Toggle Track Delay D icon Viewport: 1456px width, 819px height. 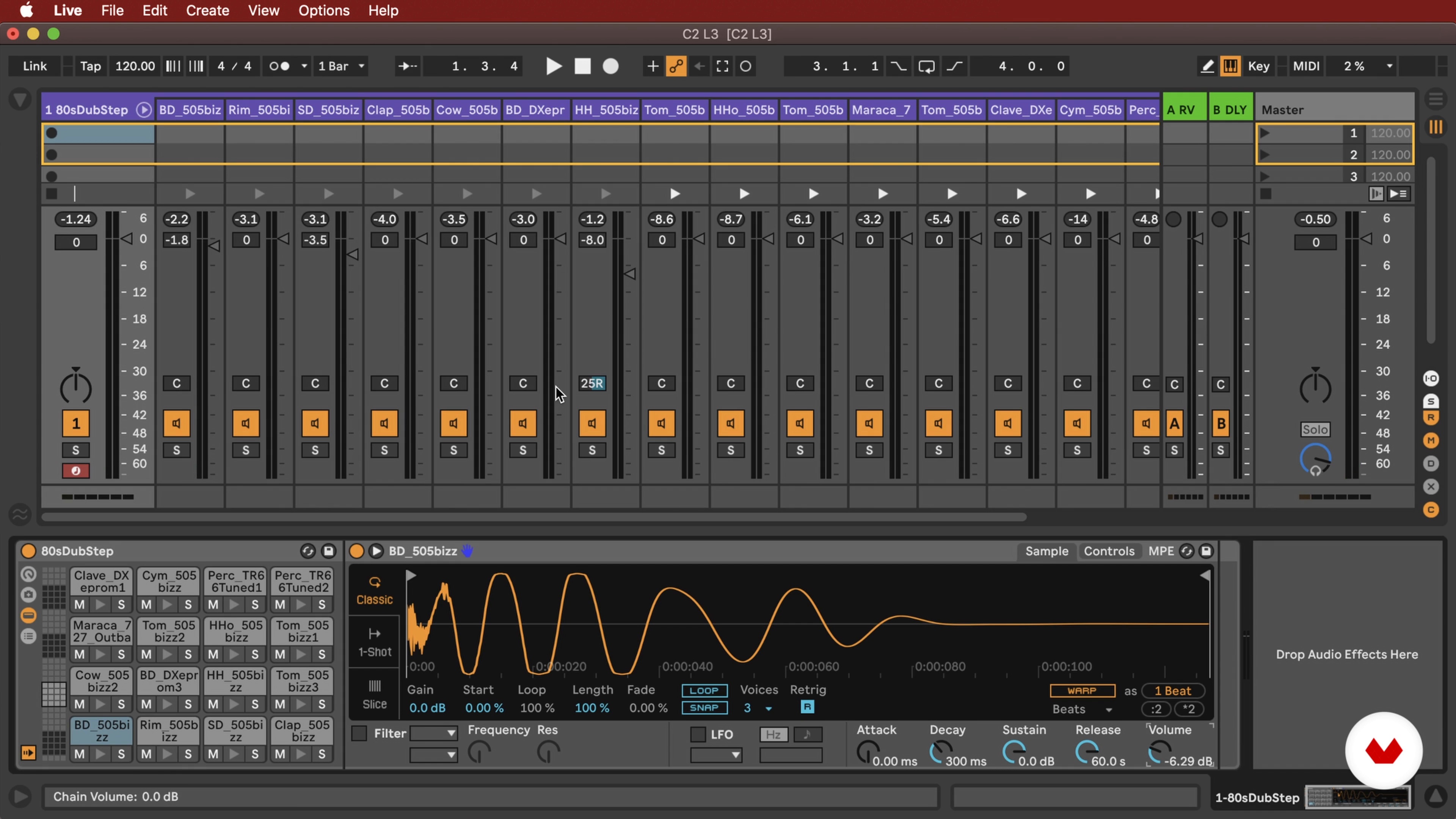point(1431,463)
